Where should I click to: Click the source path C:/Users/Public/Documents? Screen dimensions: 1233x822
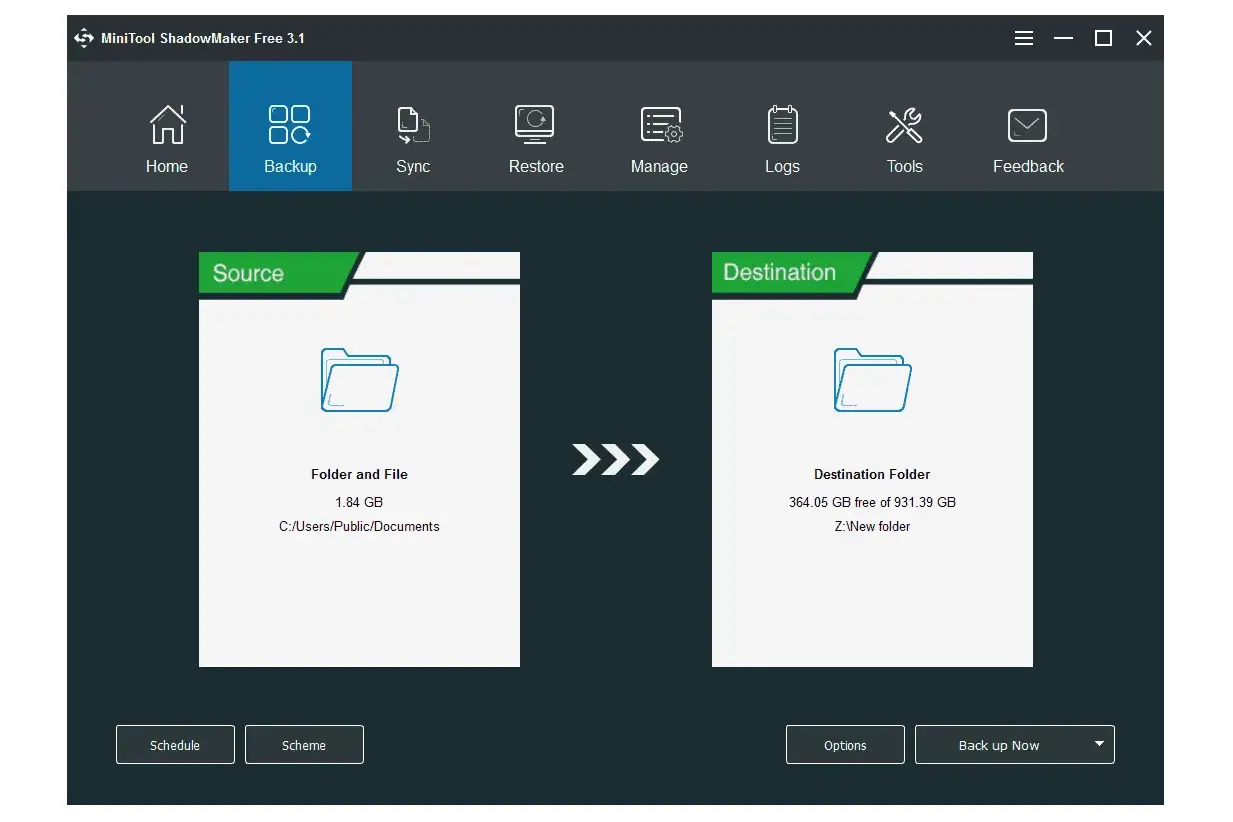(359, 526)
